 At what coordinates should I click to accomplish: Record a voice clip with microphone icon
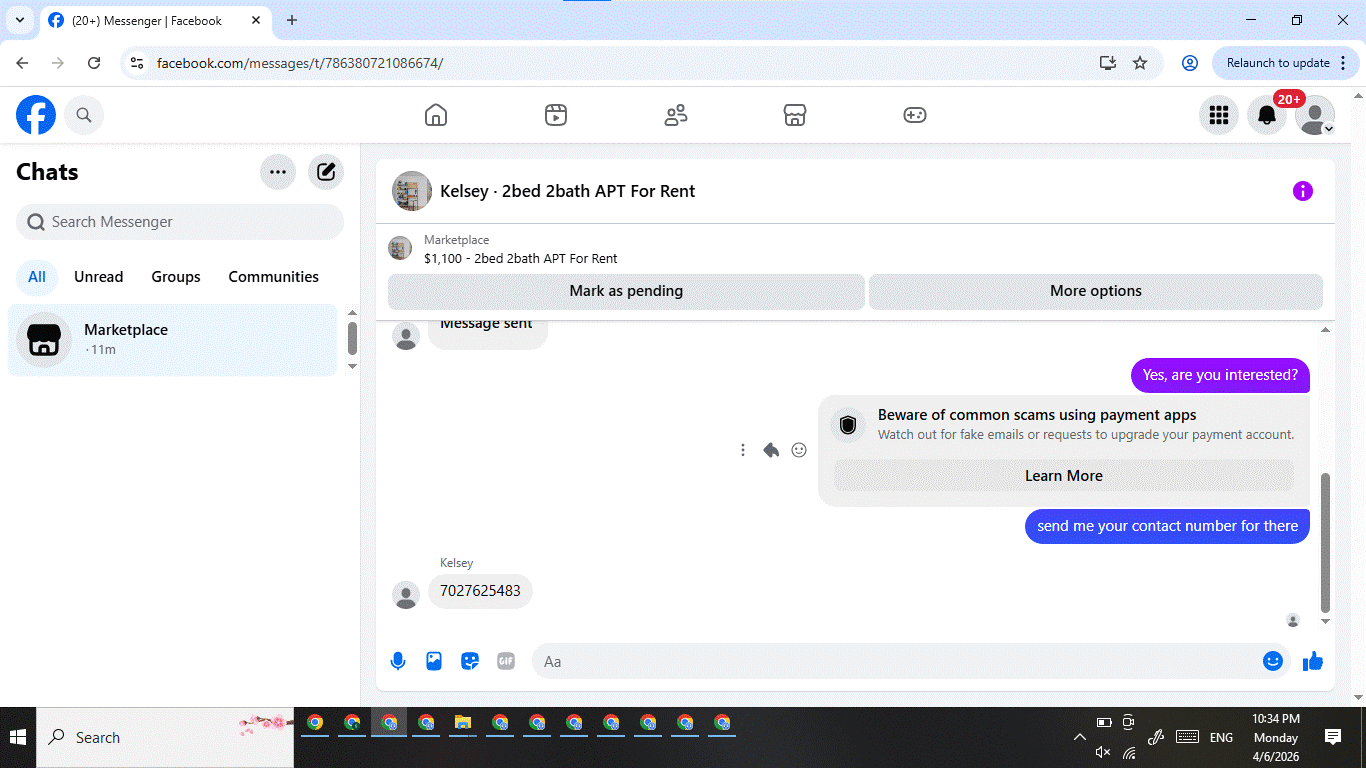tap(398, 661)
